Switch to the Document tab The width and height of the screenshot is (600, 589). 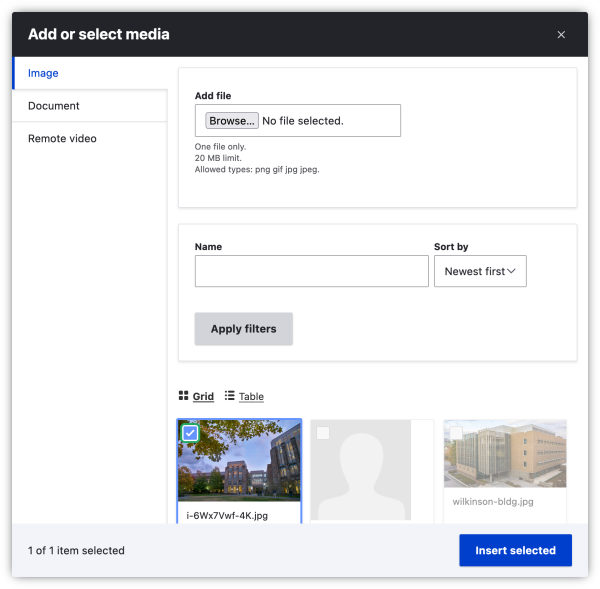90,106
